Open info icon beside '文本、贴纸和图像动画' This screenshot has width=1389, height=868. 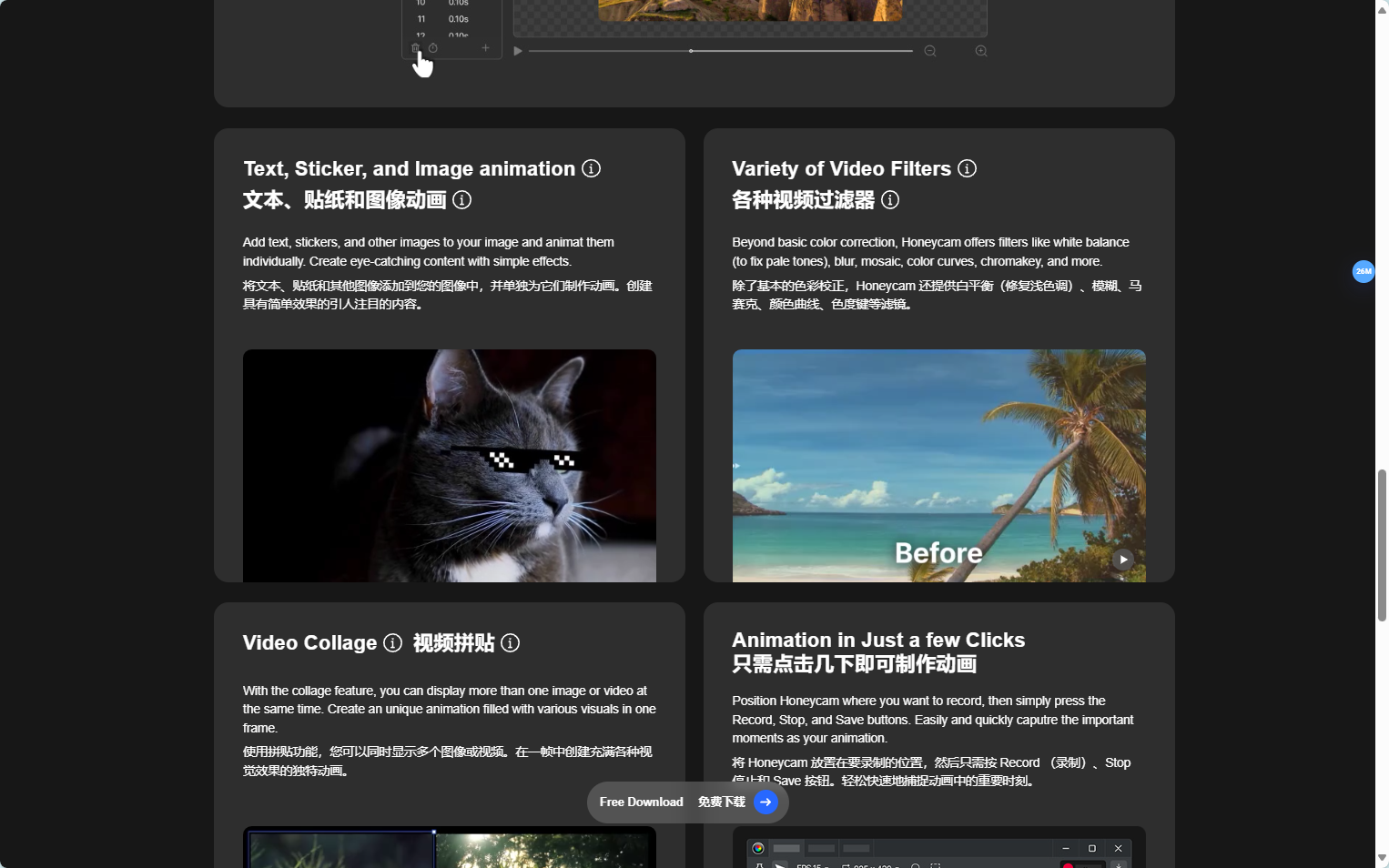[462, 199]
